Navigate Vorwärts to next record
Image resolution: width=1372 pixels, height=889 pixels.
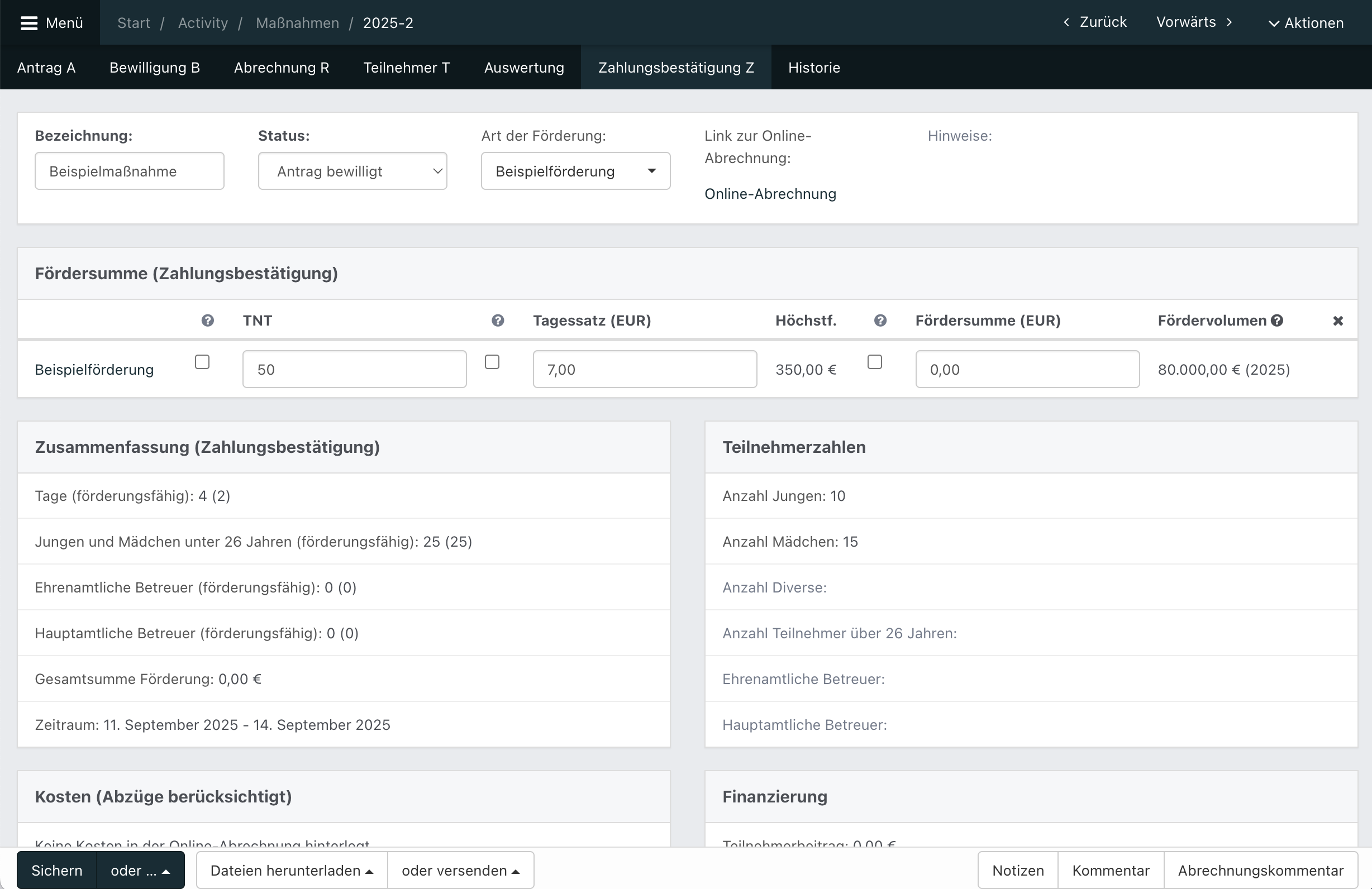coord(1194,22)
